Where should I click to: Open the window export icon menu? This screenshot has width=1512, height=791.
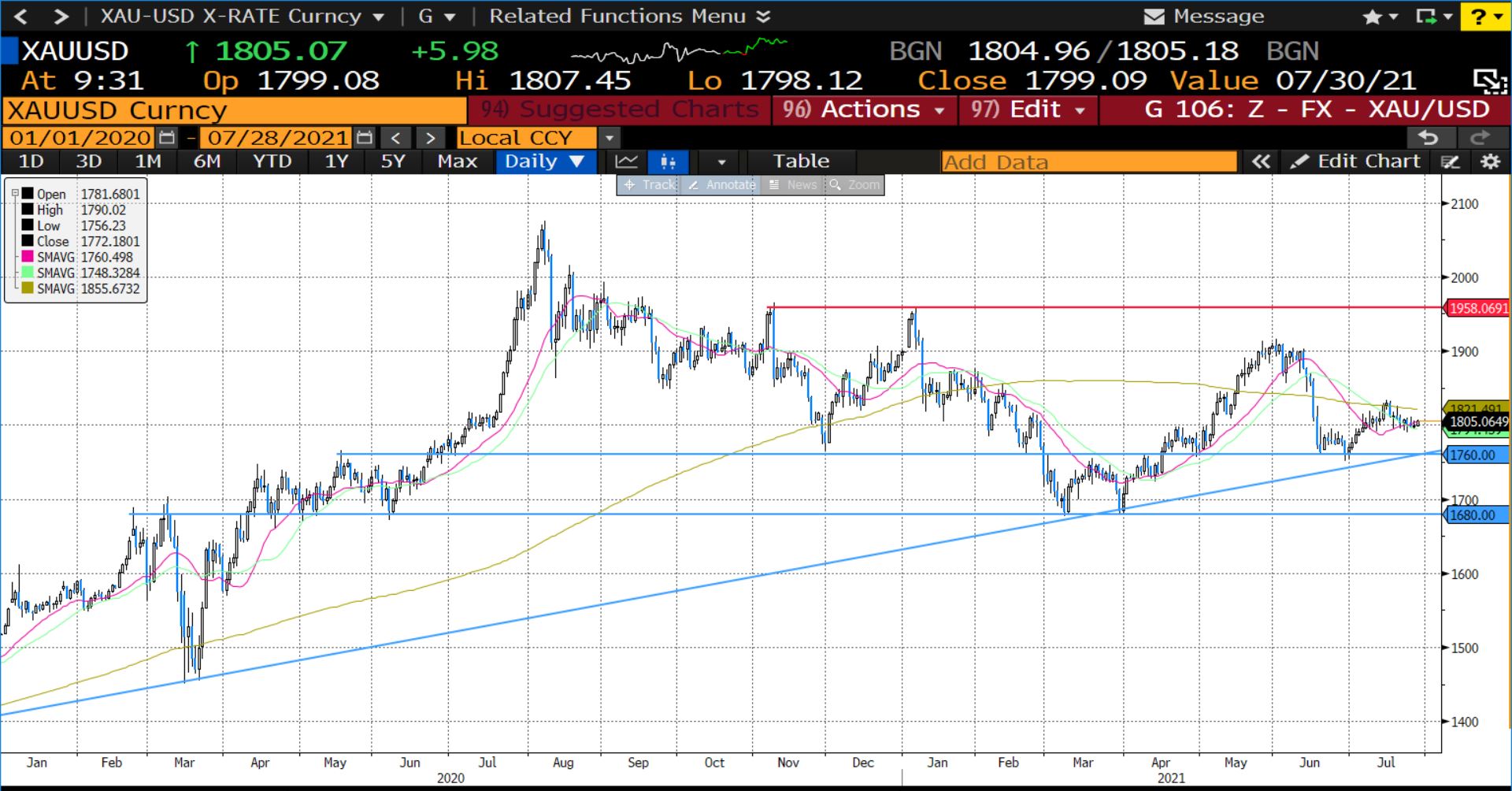coord(1426,17)
